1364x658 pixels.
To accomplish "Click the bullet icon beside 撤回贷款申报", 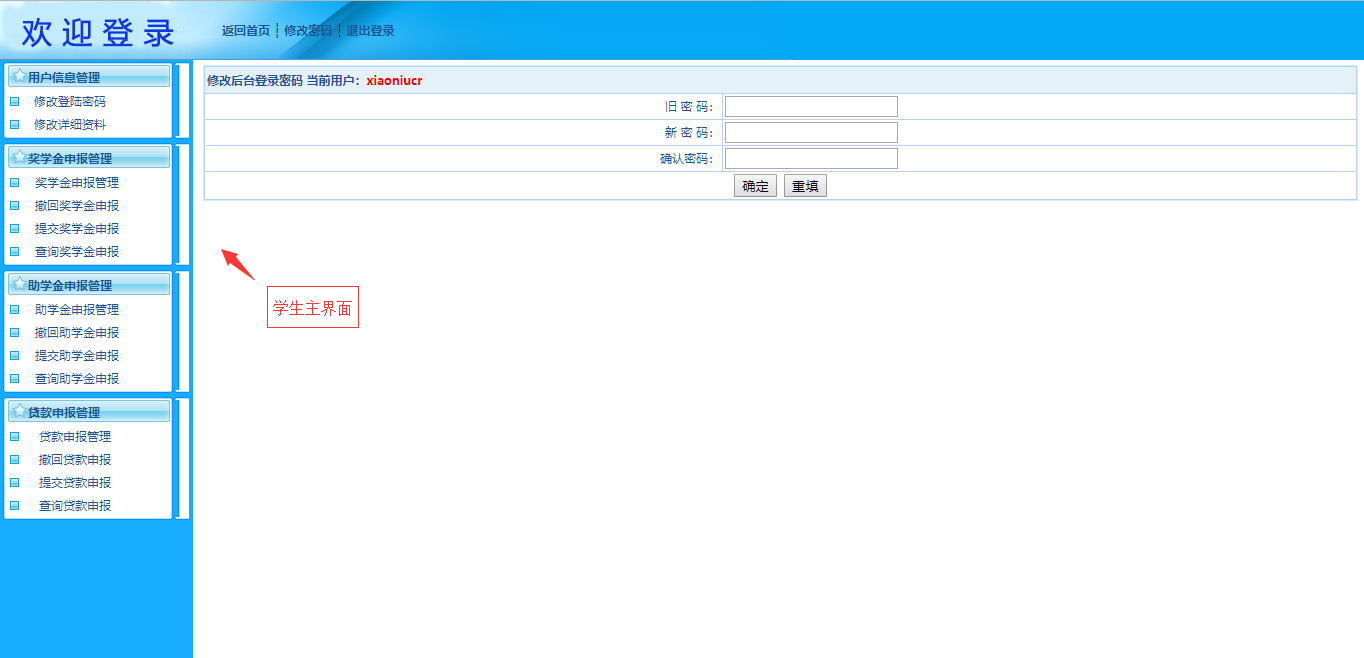I will 15,460.
